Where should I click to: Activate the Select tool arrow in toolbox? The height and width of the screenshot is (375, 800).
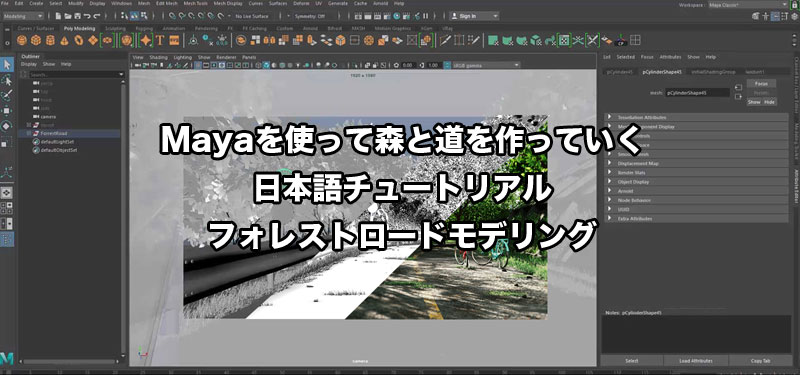tap(7, 65)
